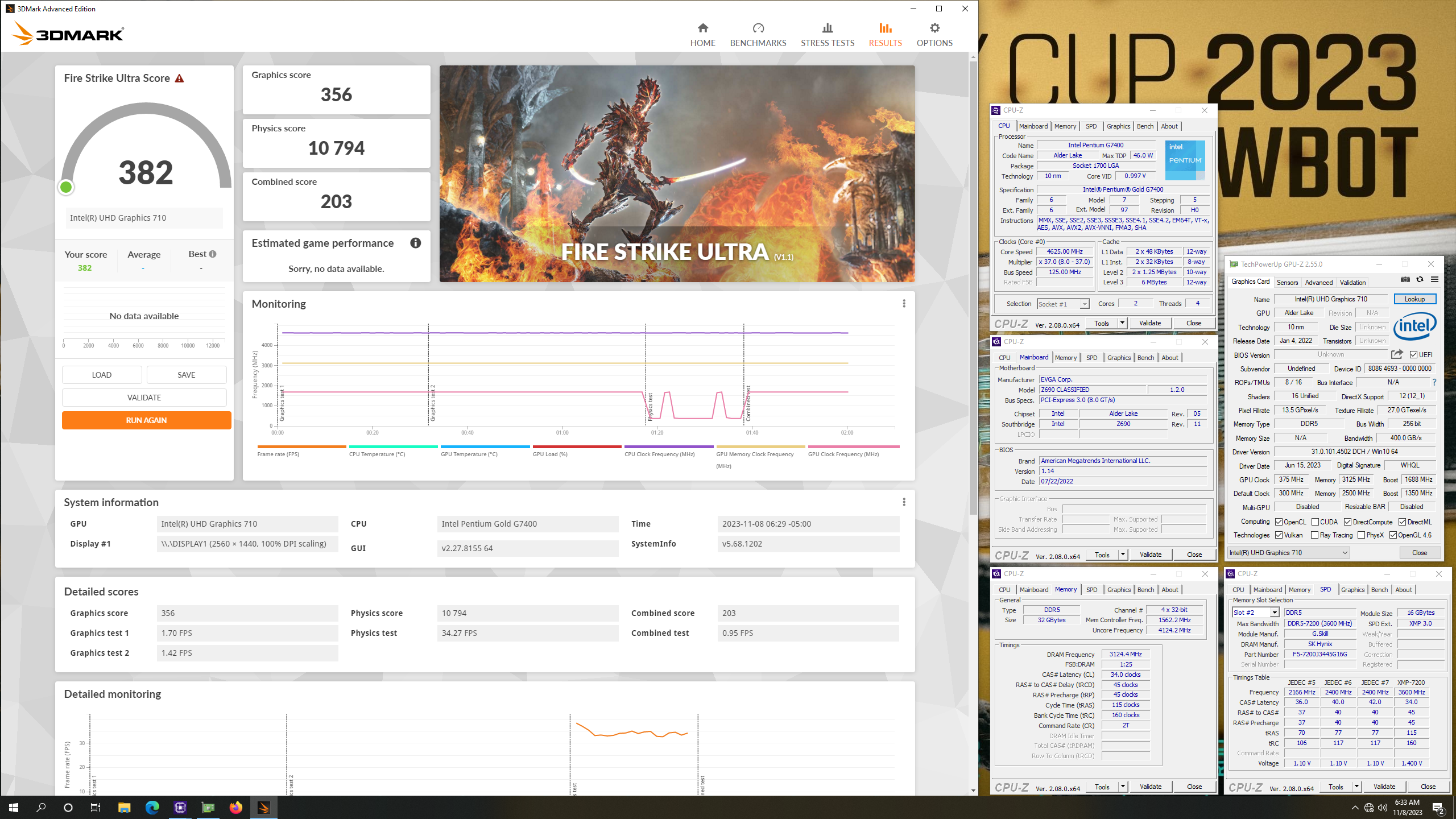Screen dimensions: 1456x819
Task: Open the BENCHMARKS tab in 3DMark
Action: (x=758, y=35)
